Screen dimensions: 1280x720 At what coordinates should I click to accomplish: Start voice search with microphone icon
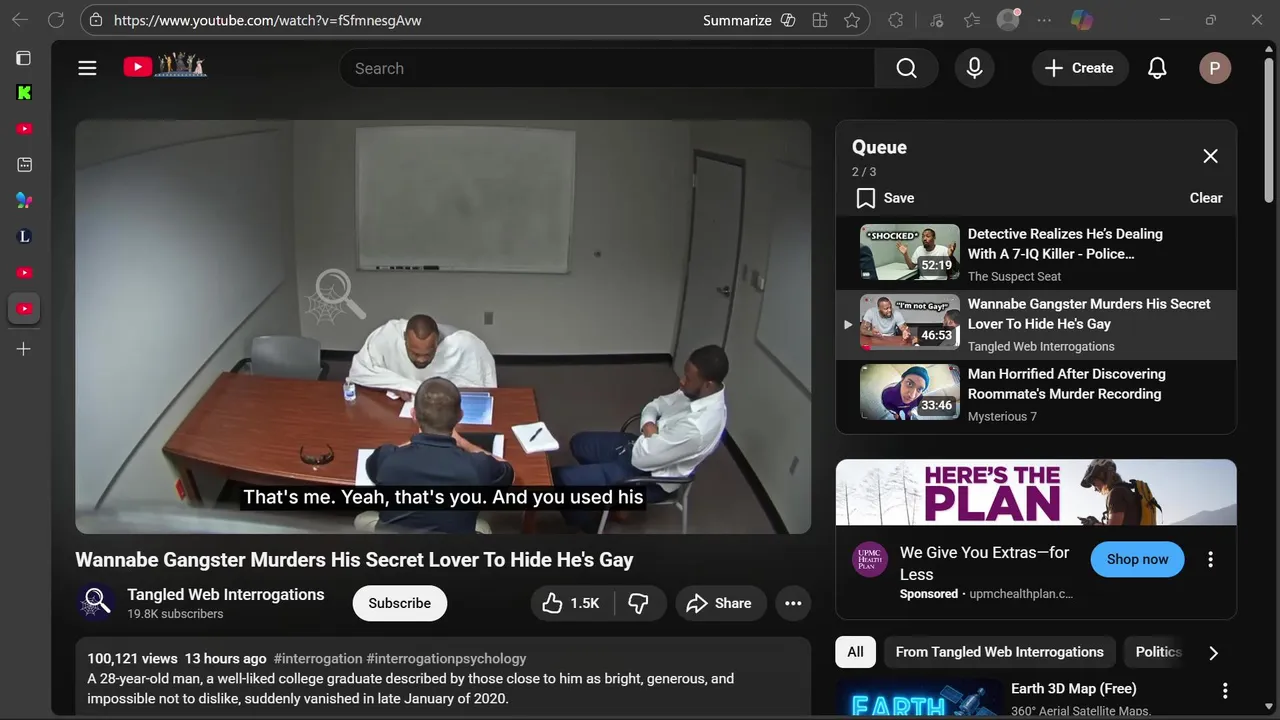pos(974,68)
